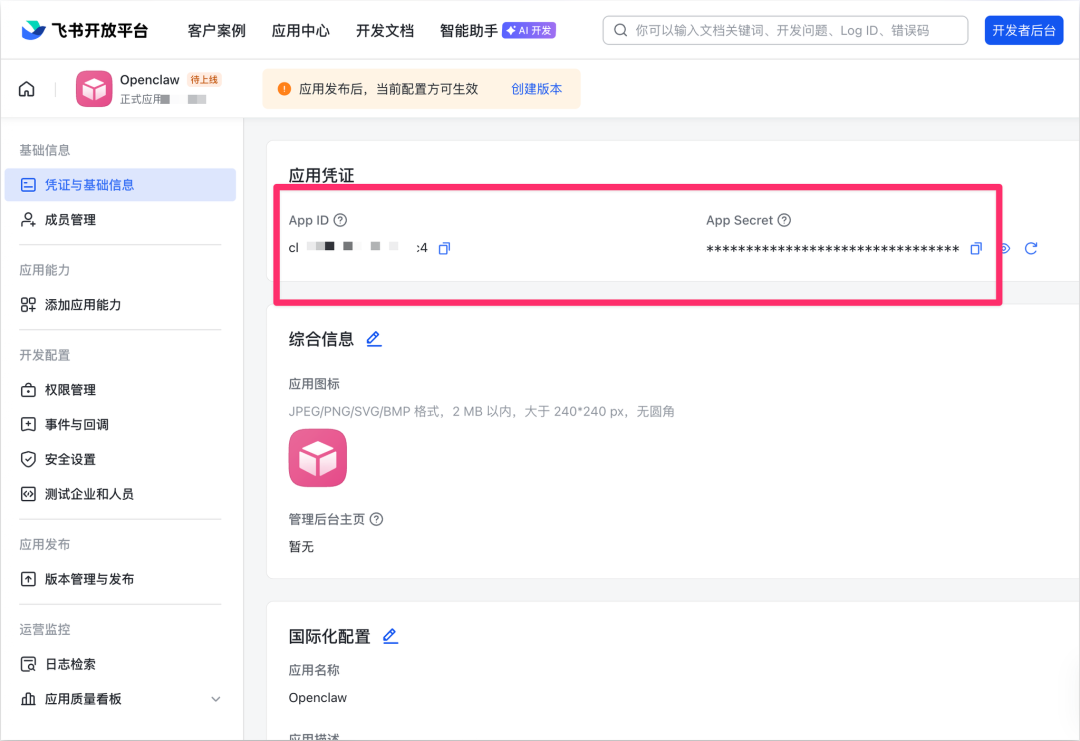The width and height of the screenshot is (1080, 741).
Task: Reveal the App Secret with the eye icon
Action: (x=1004, y=248)
